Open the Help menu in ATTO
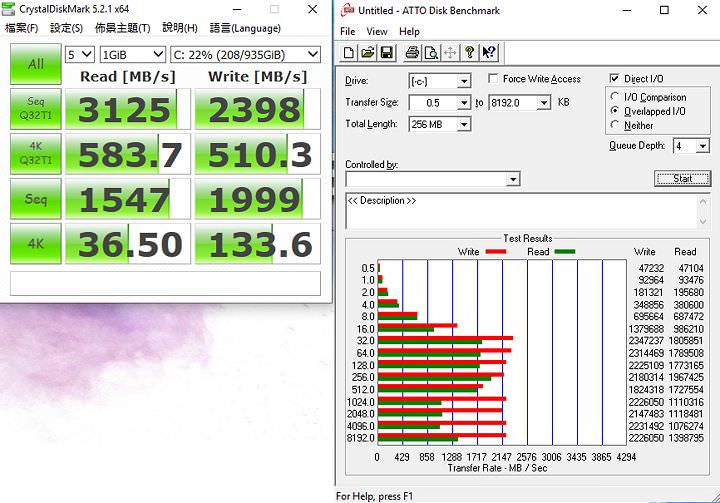The width and height of the screenshot is (720, 503). [409, 31]
